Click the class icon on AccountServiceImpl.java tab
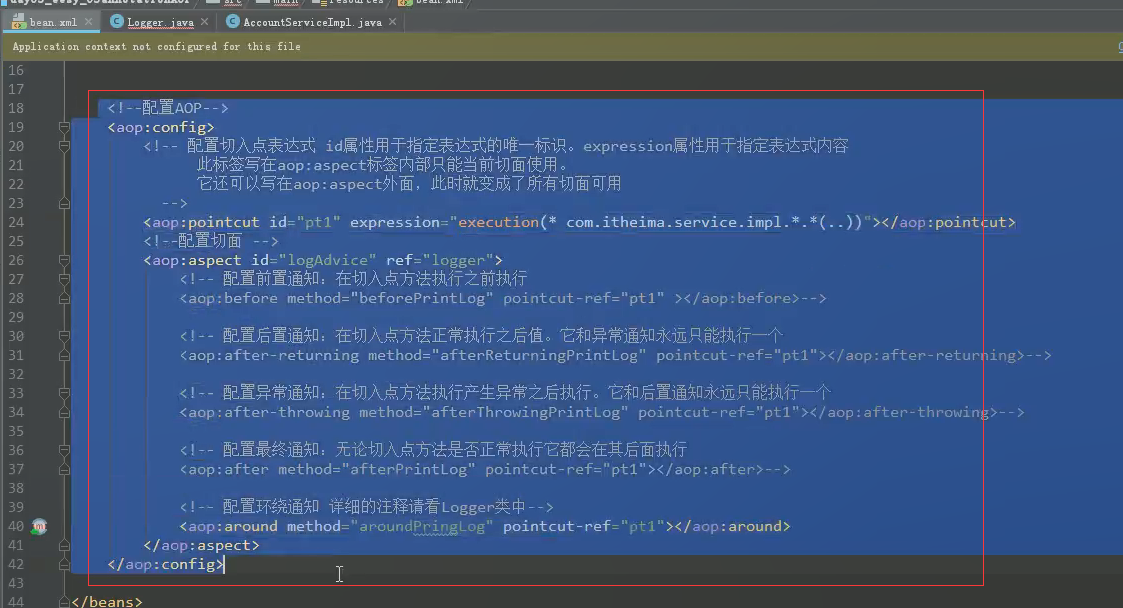The width and height of the screenshot is (1123, 608). click(x=232, y=21)
